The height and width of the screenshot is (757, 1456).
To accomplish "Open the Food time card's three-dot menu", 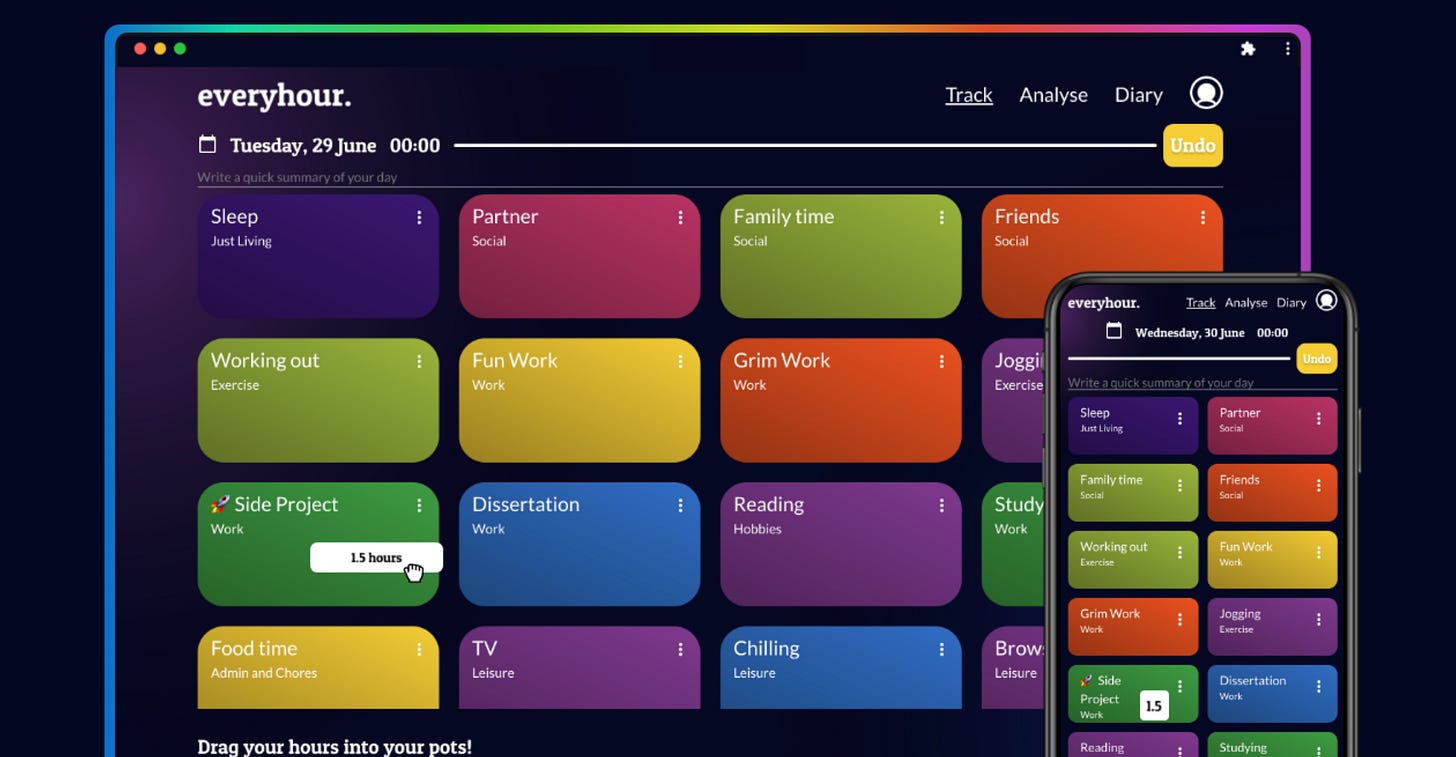I will pos(419,649).
